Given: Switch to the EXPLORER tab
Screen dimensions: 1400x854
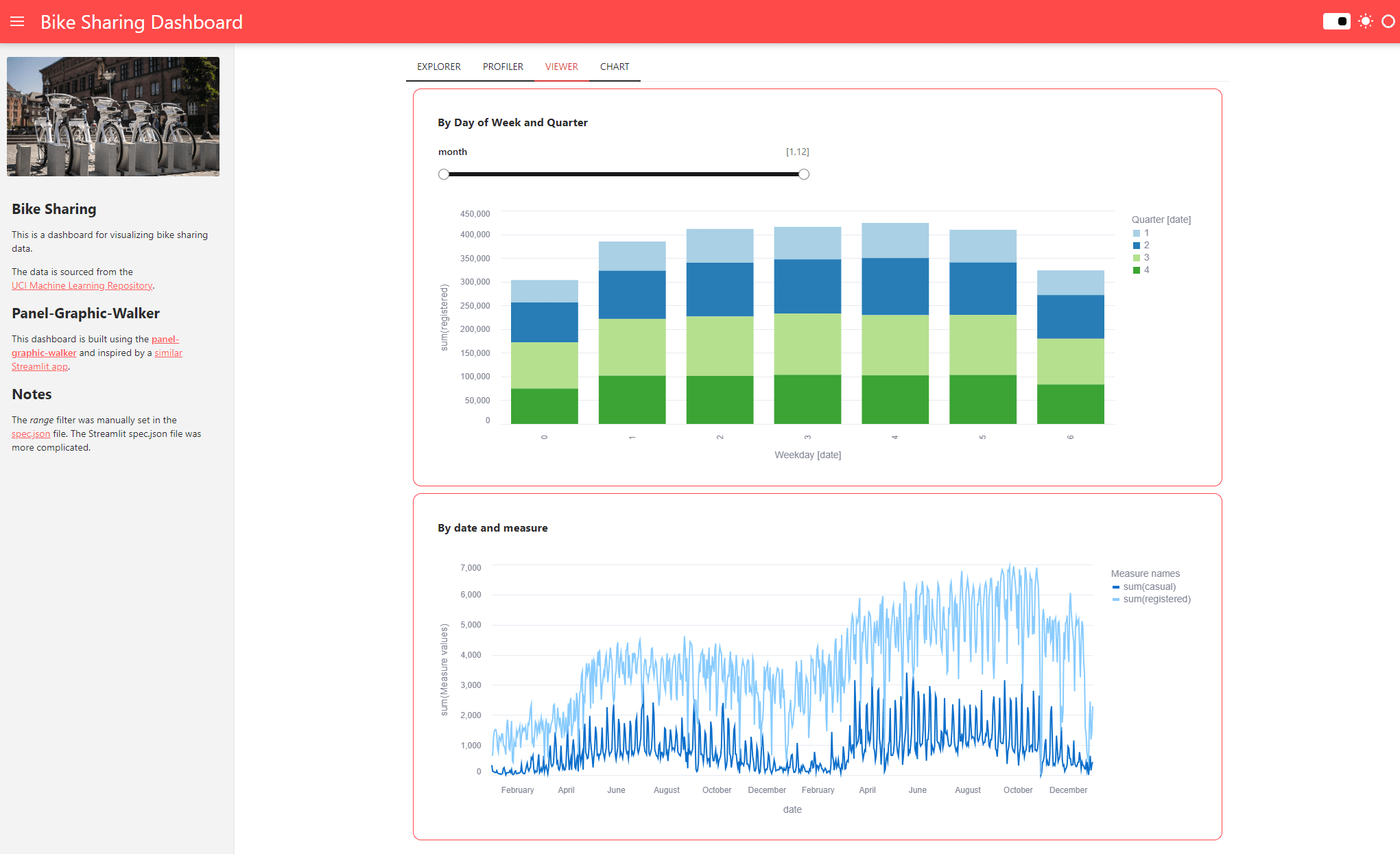Looking at the screenshot, I should (x=438, y=67).
